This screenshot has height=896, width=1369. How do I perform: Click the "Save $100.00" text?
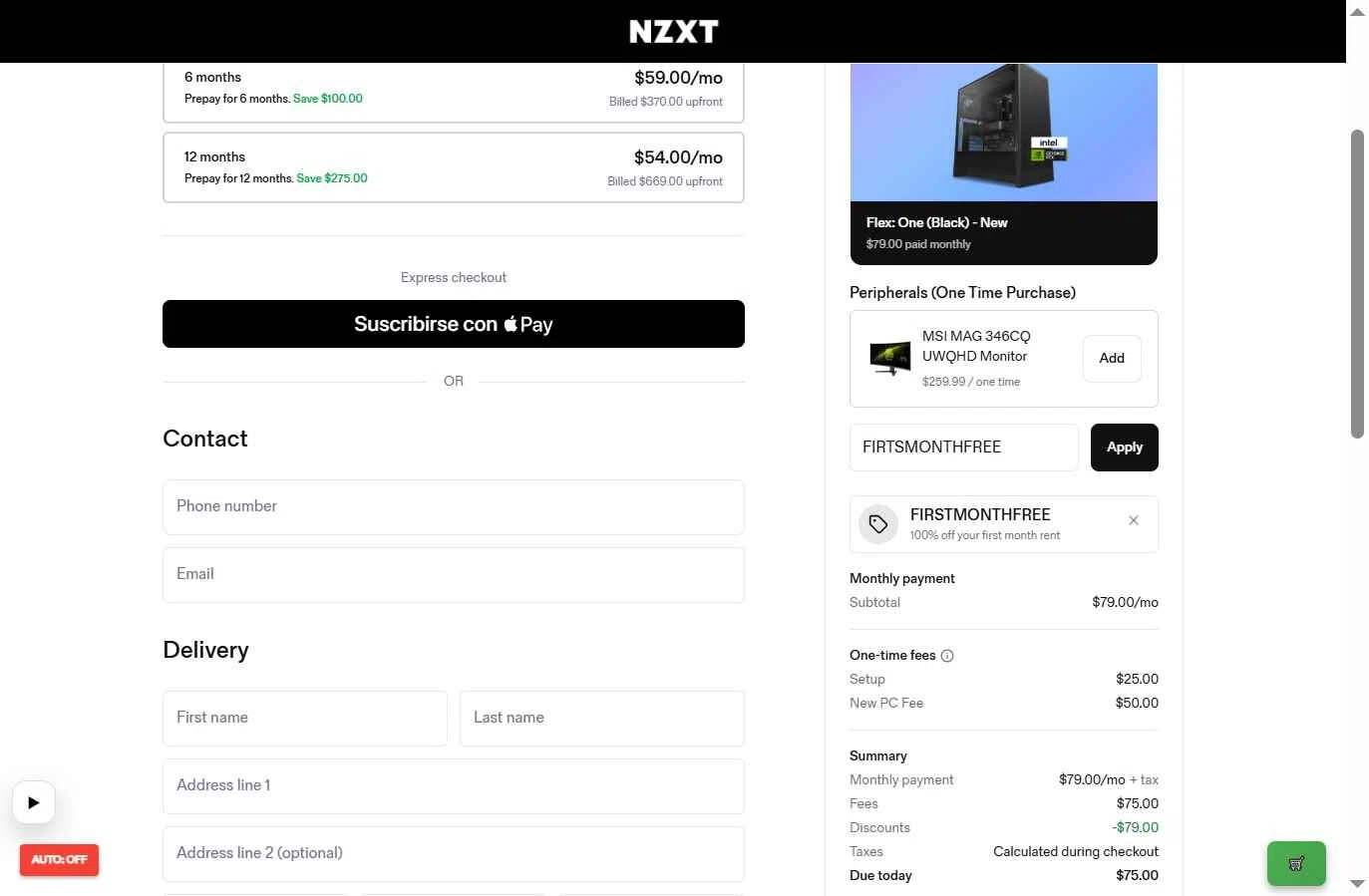click(328, 99)
